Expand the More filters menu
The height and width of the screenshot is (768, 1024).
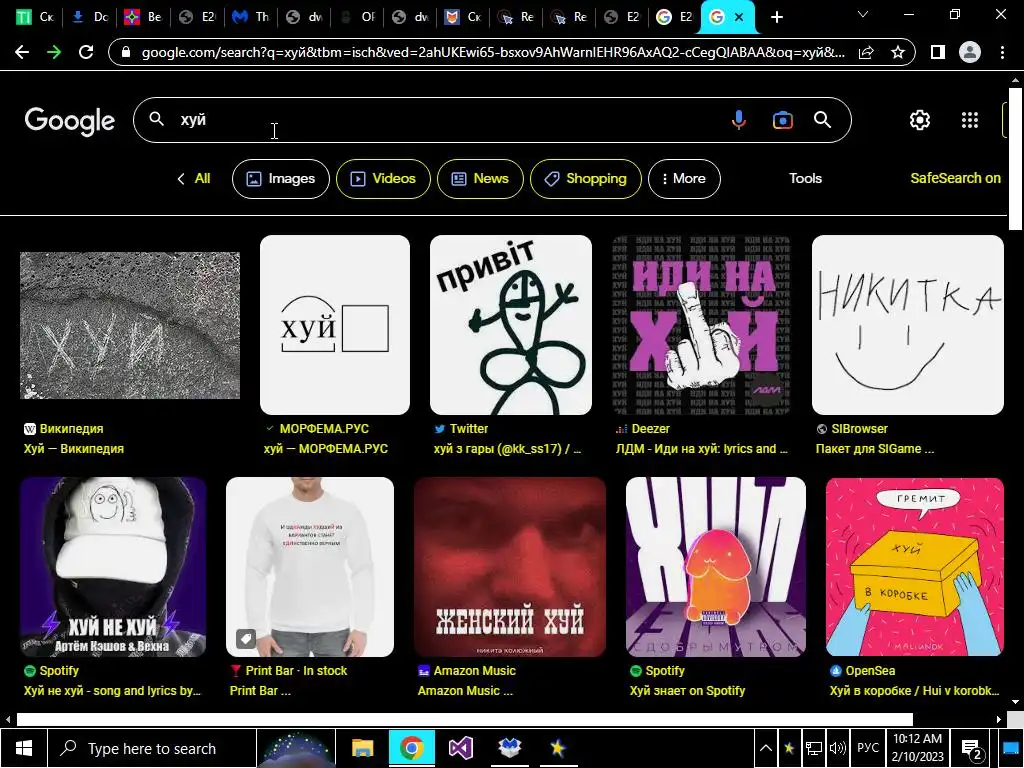684,179
